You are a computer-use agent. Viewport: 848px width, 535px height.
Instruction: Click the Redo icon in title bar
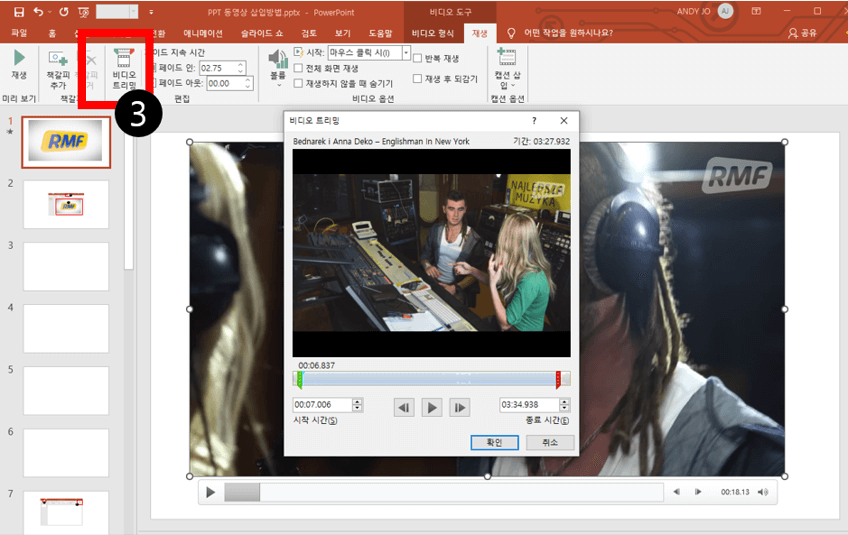(64, 11)
